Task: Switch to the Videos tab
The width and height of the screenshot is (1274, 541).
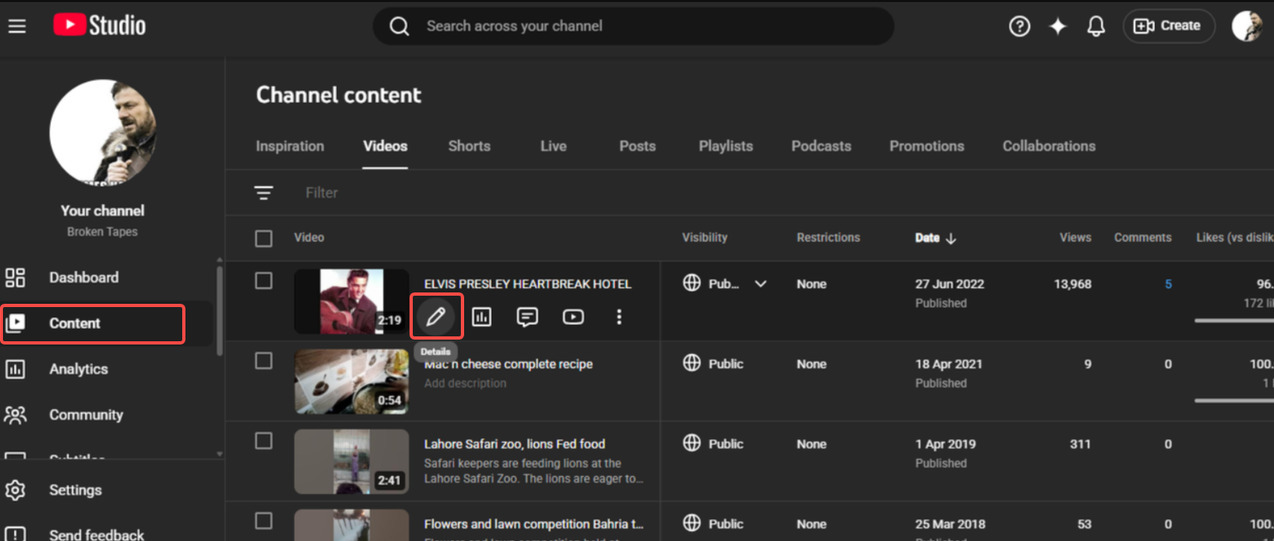Action: (385, 146)
